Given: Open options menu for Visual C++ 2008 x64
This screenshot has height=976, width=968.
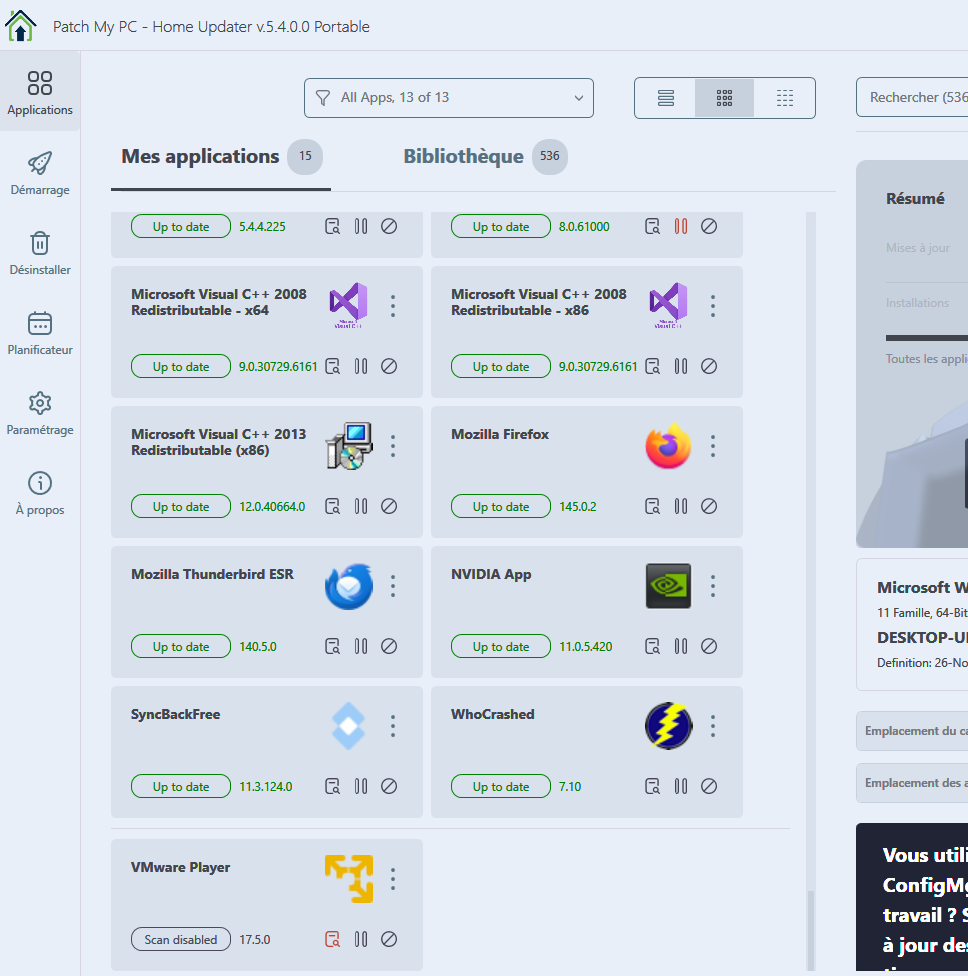Looking at the screenshot, I should click(393, 306).
